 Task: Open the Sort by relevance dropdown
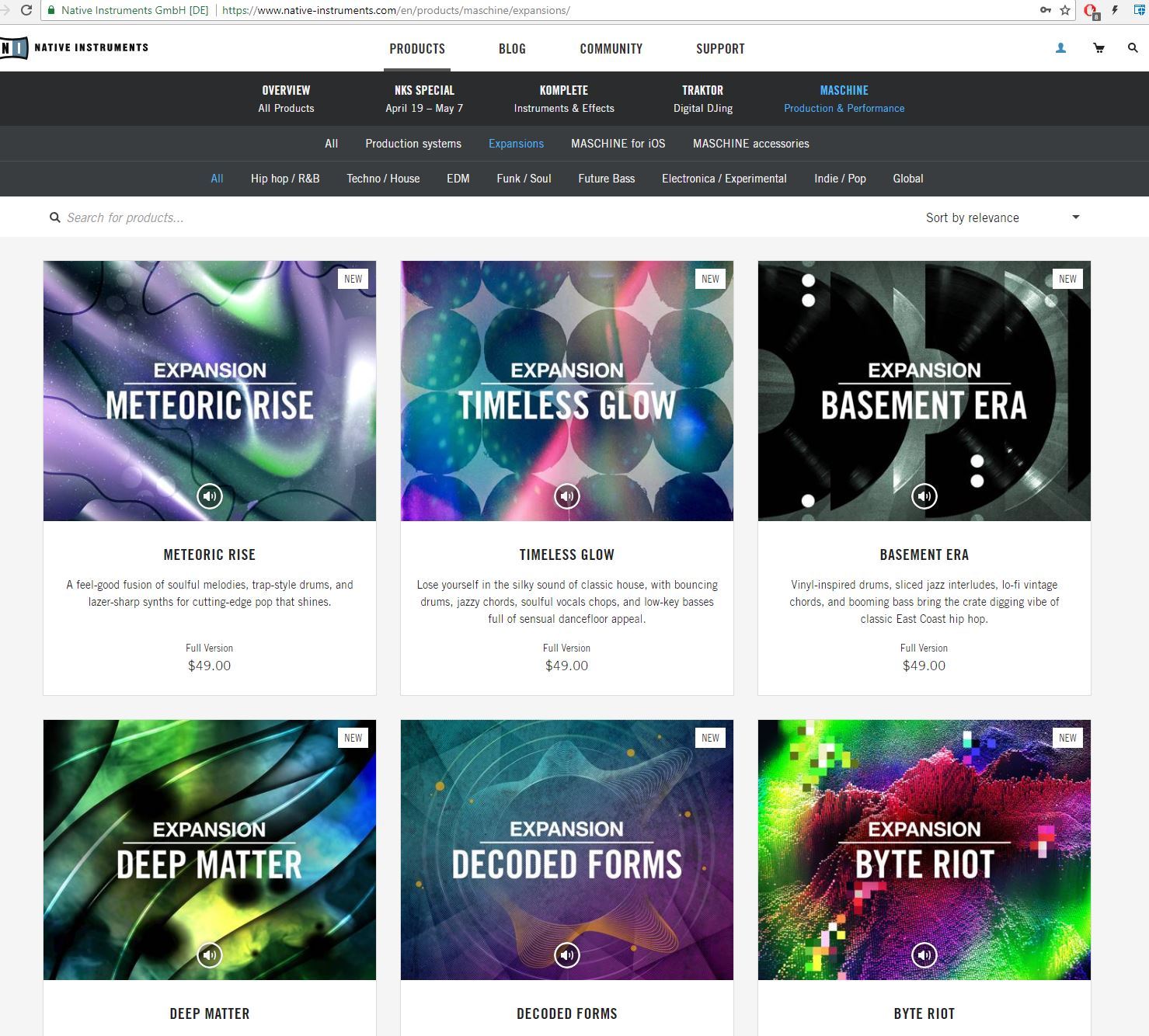pos(1002,217)
